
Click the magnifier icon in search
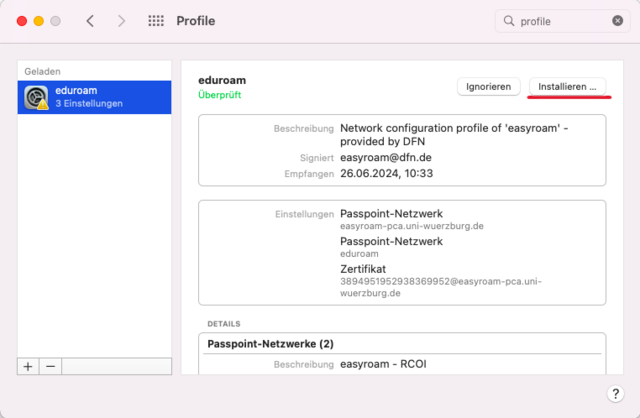[x=509, y=20]
